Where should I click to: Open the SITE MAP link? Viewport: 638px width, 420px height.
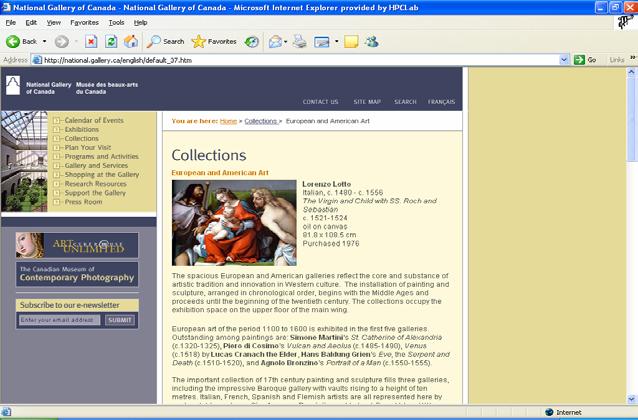coord(367,102)
